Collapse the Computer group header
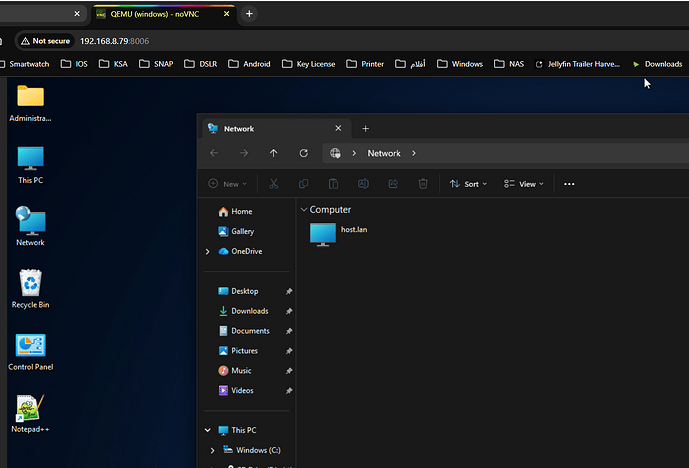 (303, 210)
